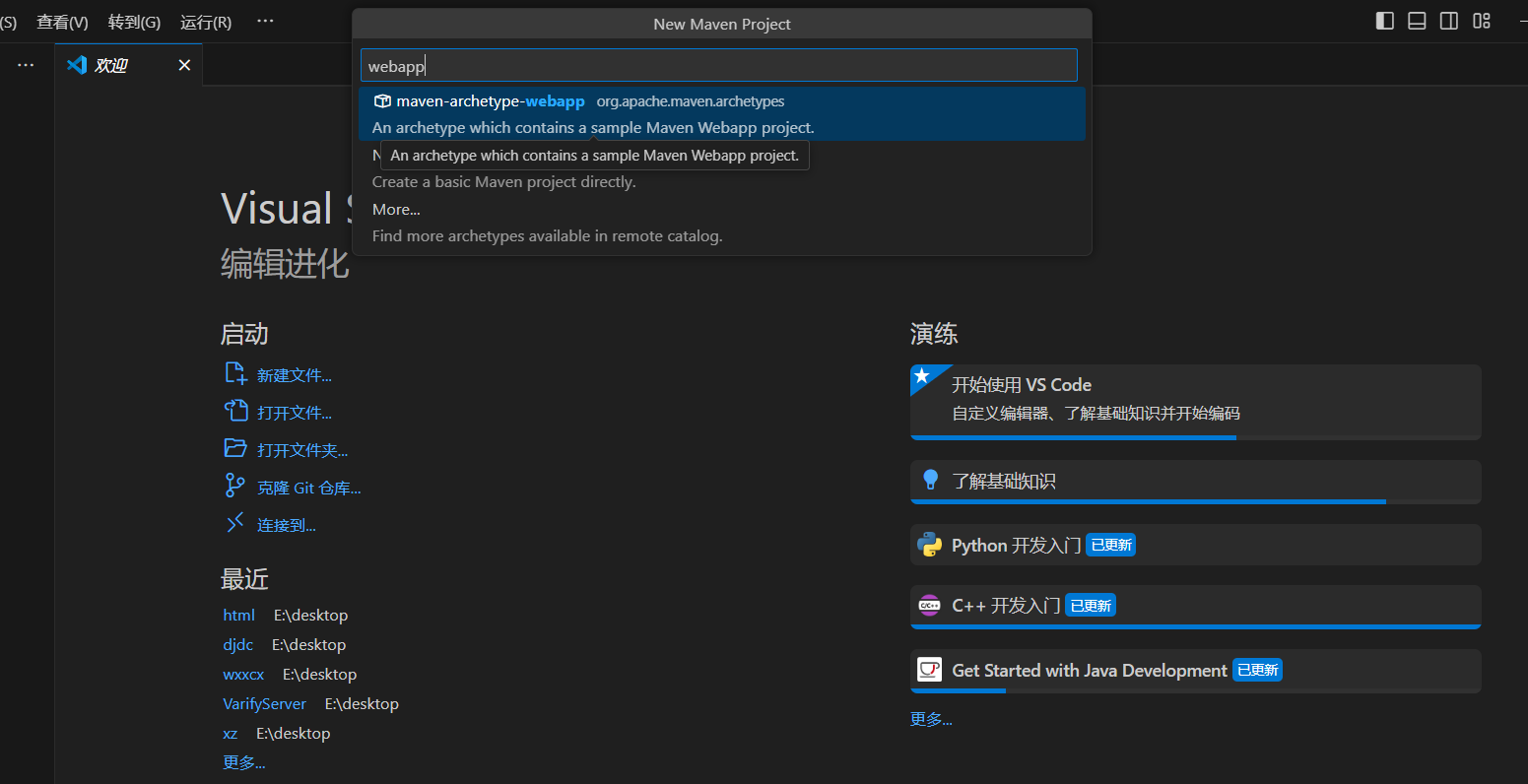
Task: Click 克隆 Git 仓库... link
Action: point(309,488)
